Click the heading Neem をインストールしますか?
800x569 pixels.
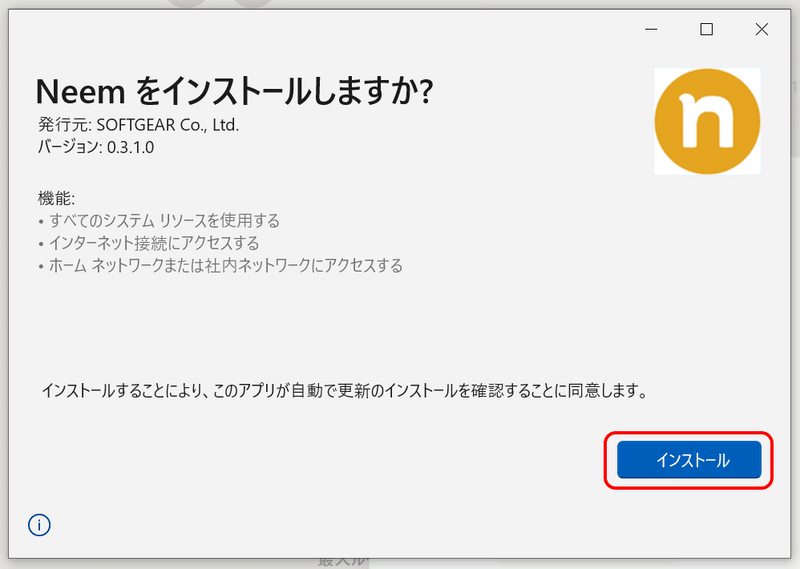tap(234, 91)
